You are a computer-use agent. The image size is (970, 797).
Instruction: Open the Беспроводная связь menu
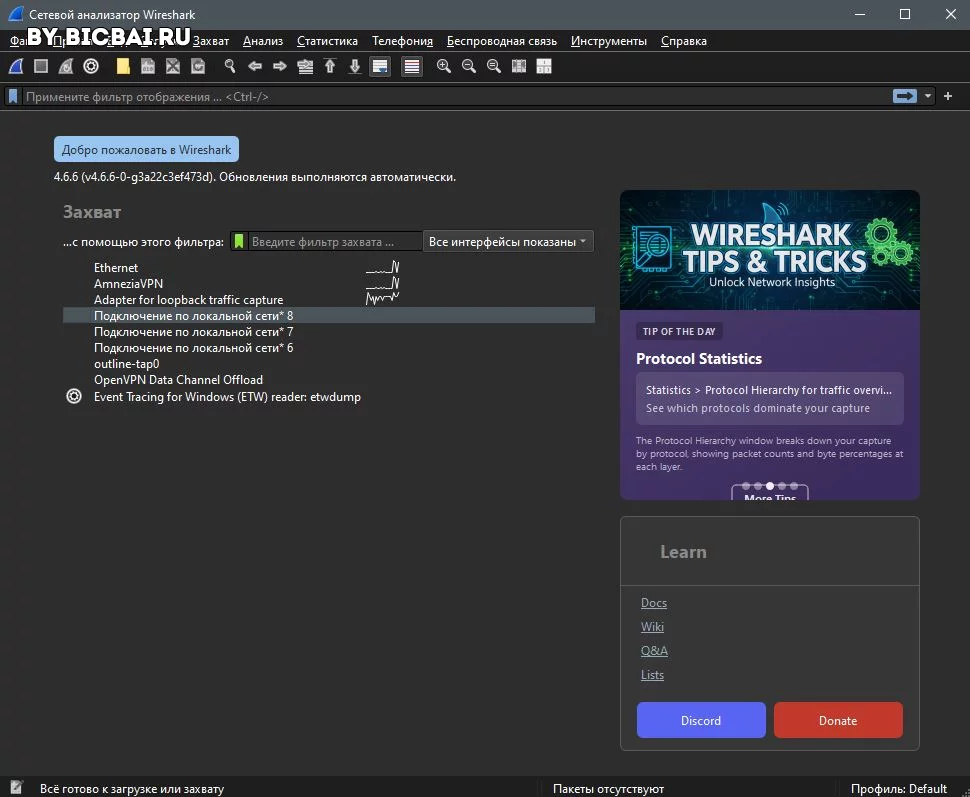point(502,41)
